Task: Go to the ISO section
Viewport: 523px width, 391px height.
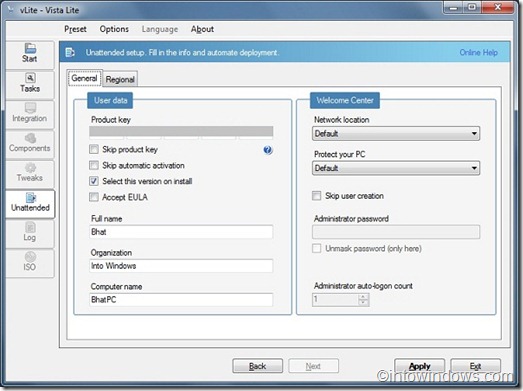Action: click(x=30, y=263)
